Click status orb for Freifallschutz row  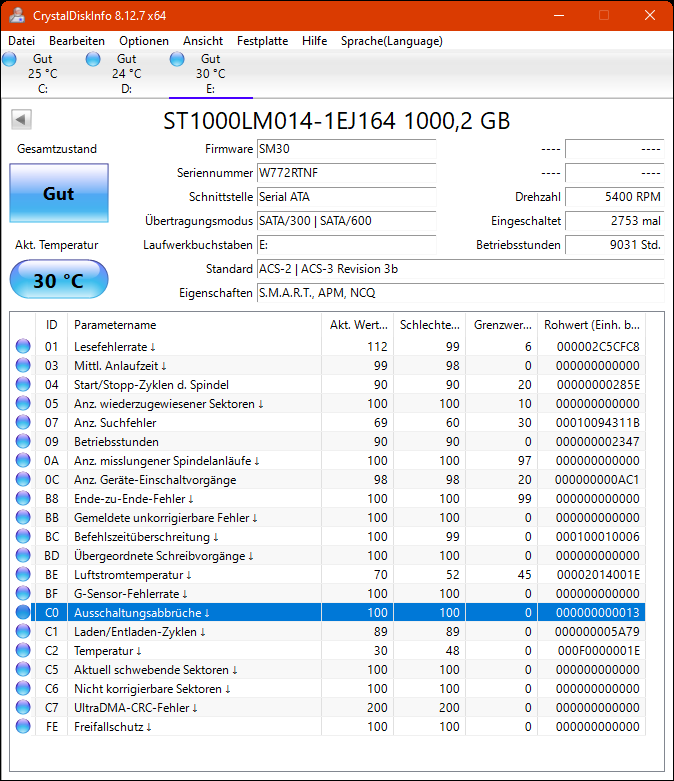(x=23, y=726)
